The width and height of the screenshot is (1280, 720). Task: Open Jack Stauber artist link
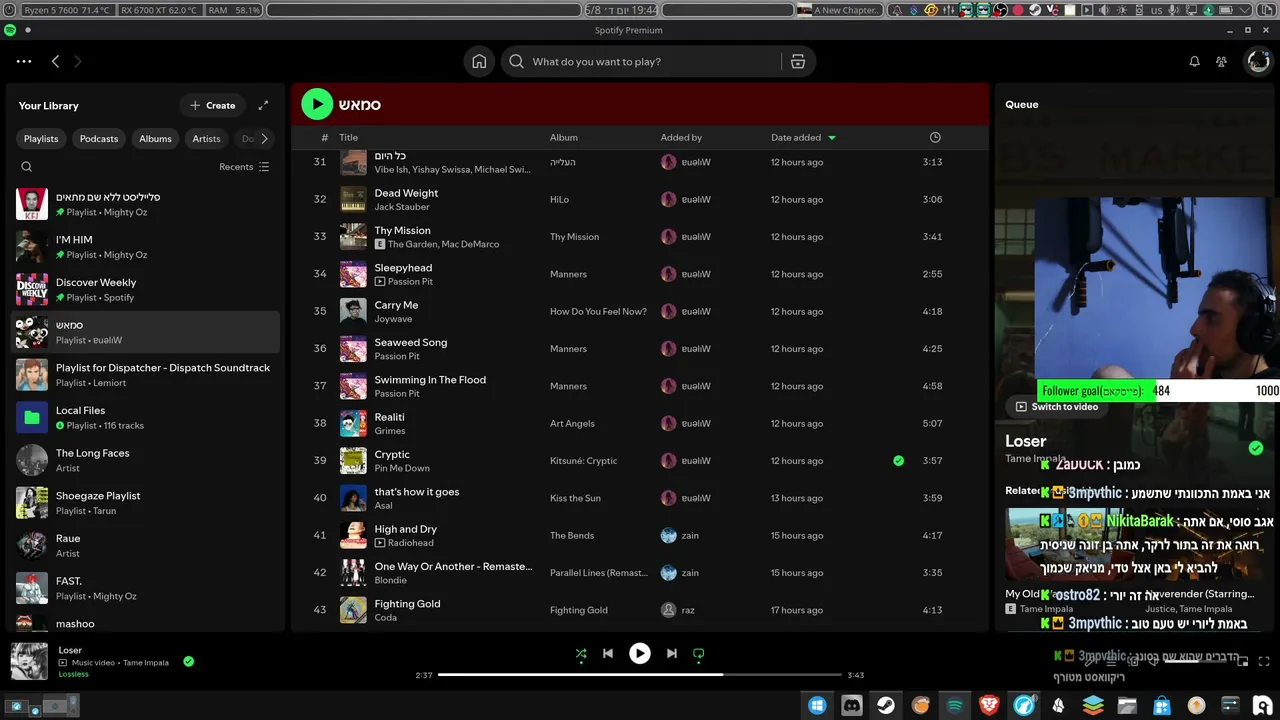(402, 207)
